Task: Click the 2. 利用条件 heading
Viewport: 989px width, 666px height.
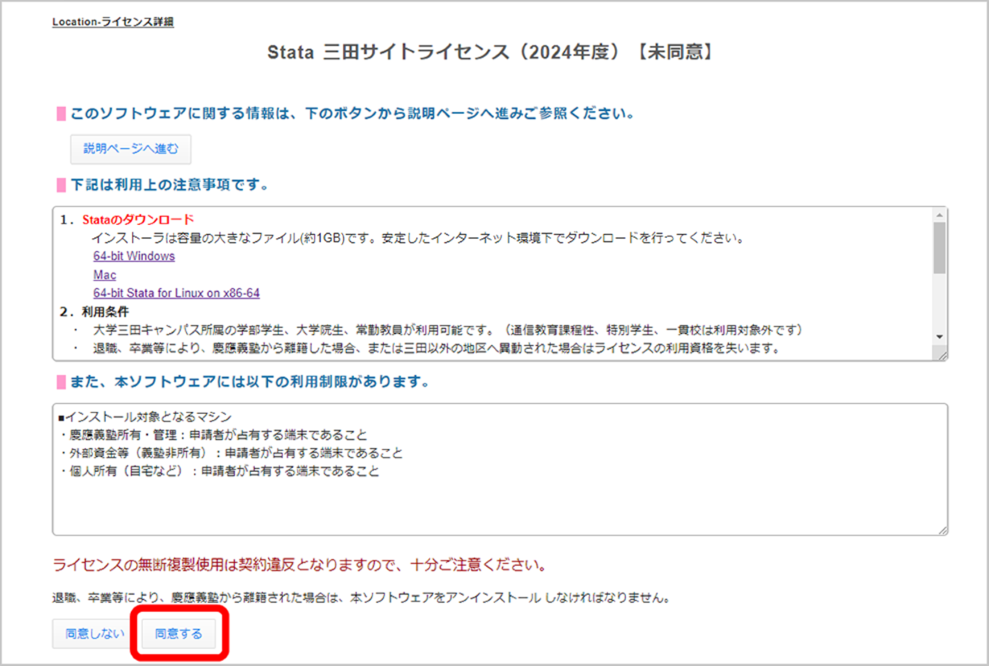Action: point(95,312)
